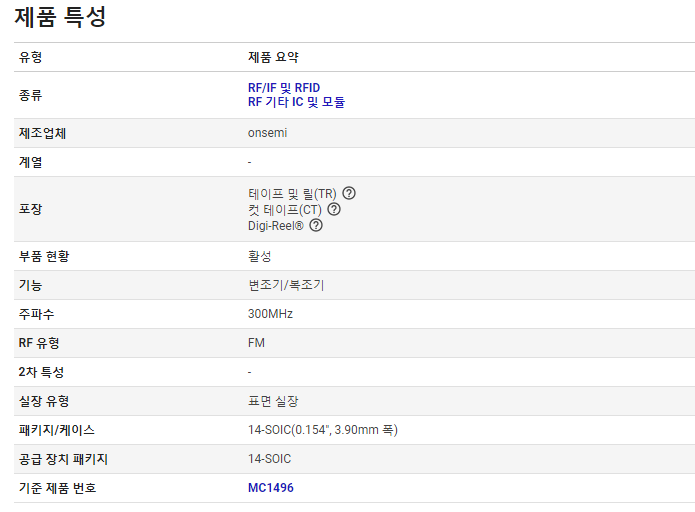Click the 300MHz frequency value
The height and width of the screenshot is (512, 695).
[x=270, y=314]
